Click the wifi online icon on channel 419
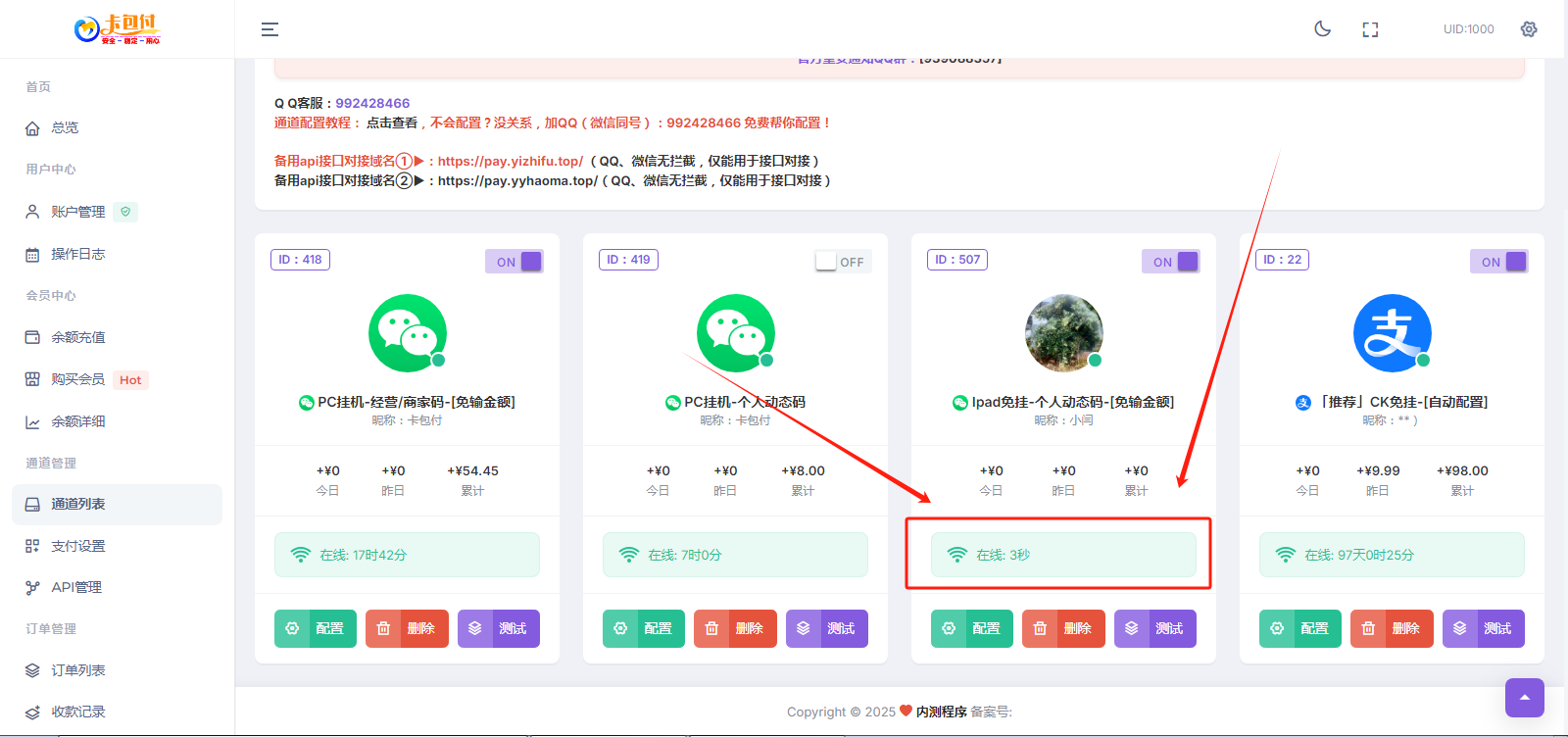 click(x=629, y=555)
